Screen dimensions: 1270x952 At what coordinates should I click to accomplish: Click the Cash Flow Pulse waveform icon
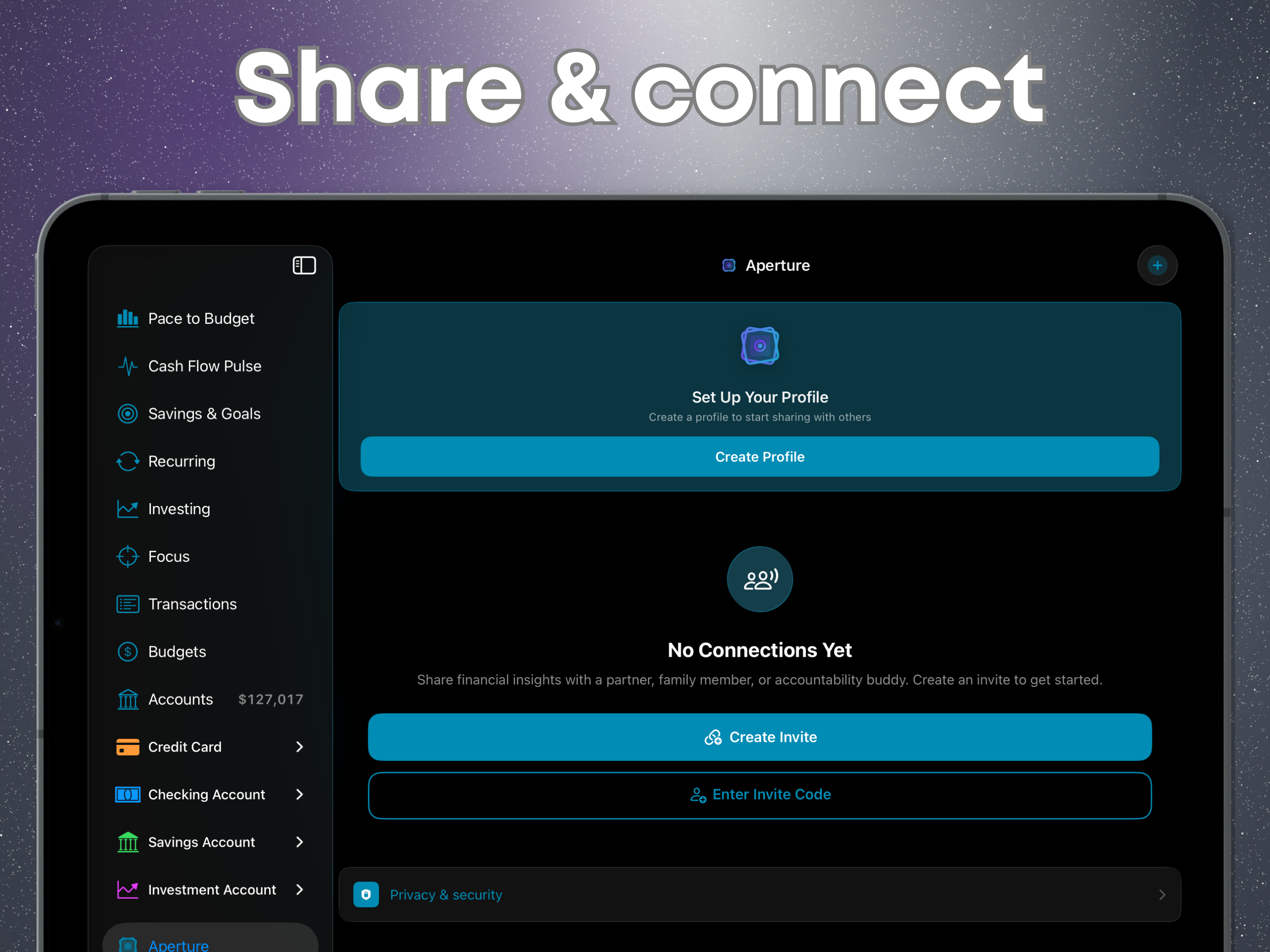pos(127,366)
